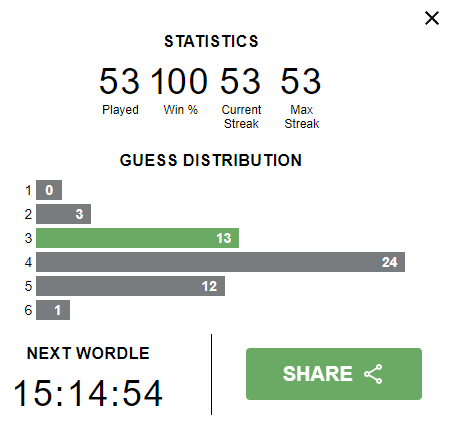Click the green SHARE button

pos(334,374)
